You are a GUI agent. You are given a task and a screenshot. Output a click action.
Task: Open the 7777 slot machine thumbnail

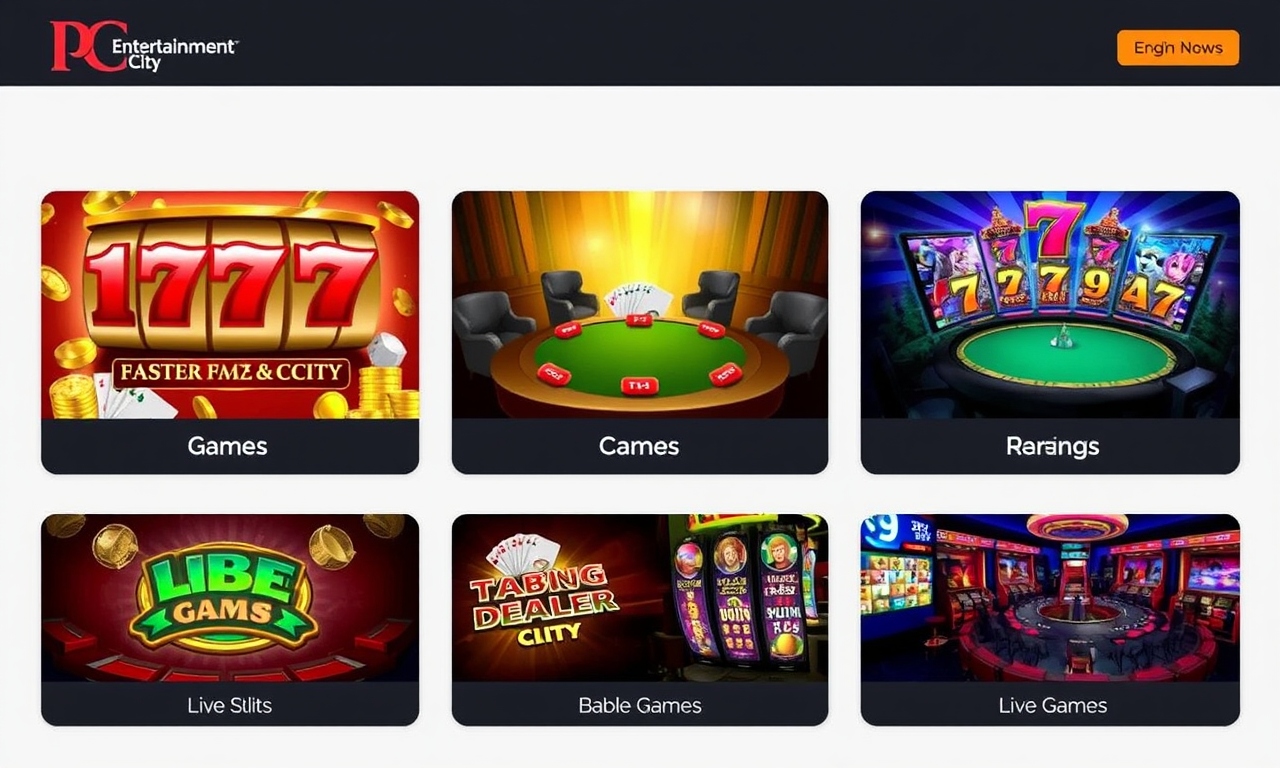(x=230, y=305)
